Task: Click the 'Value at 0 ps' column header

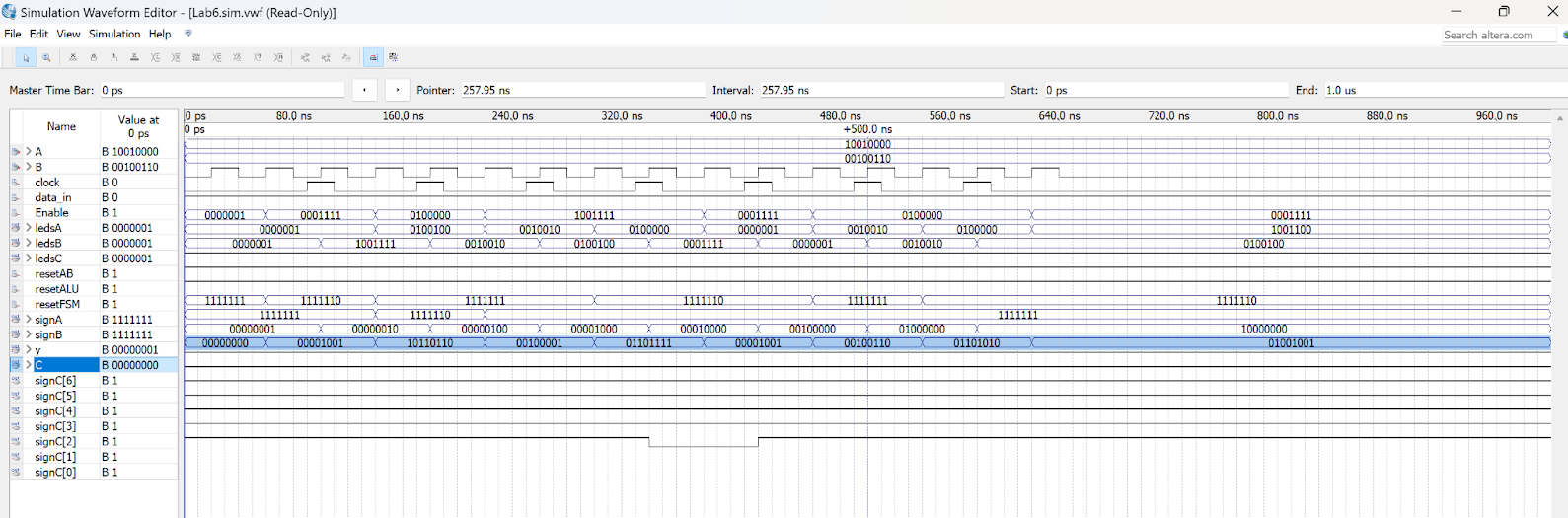Action: click(x=138, y=126)
